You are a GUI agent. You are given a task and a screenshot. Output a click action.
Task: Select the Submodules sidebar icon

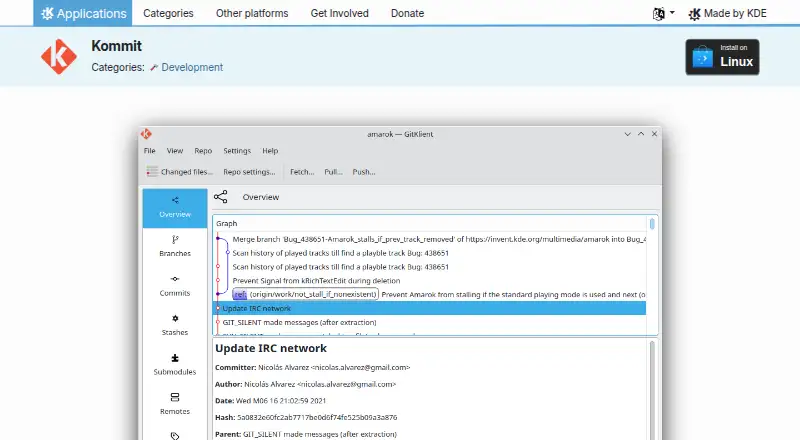(x=175, y=365)
